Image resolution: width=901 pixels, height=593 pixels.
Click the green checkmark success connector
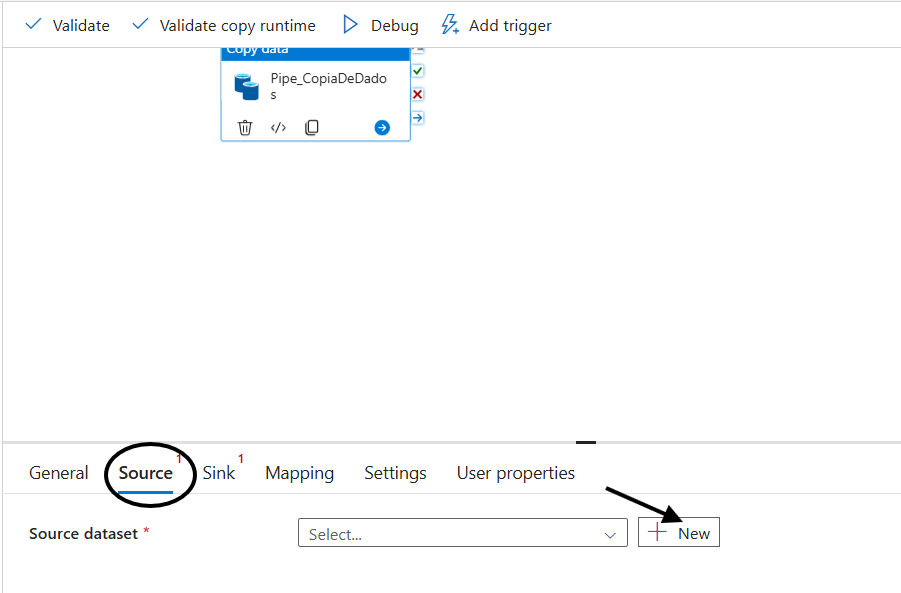(x=418, y=71)
